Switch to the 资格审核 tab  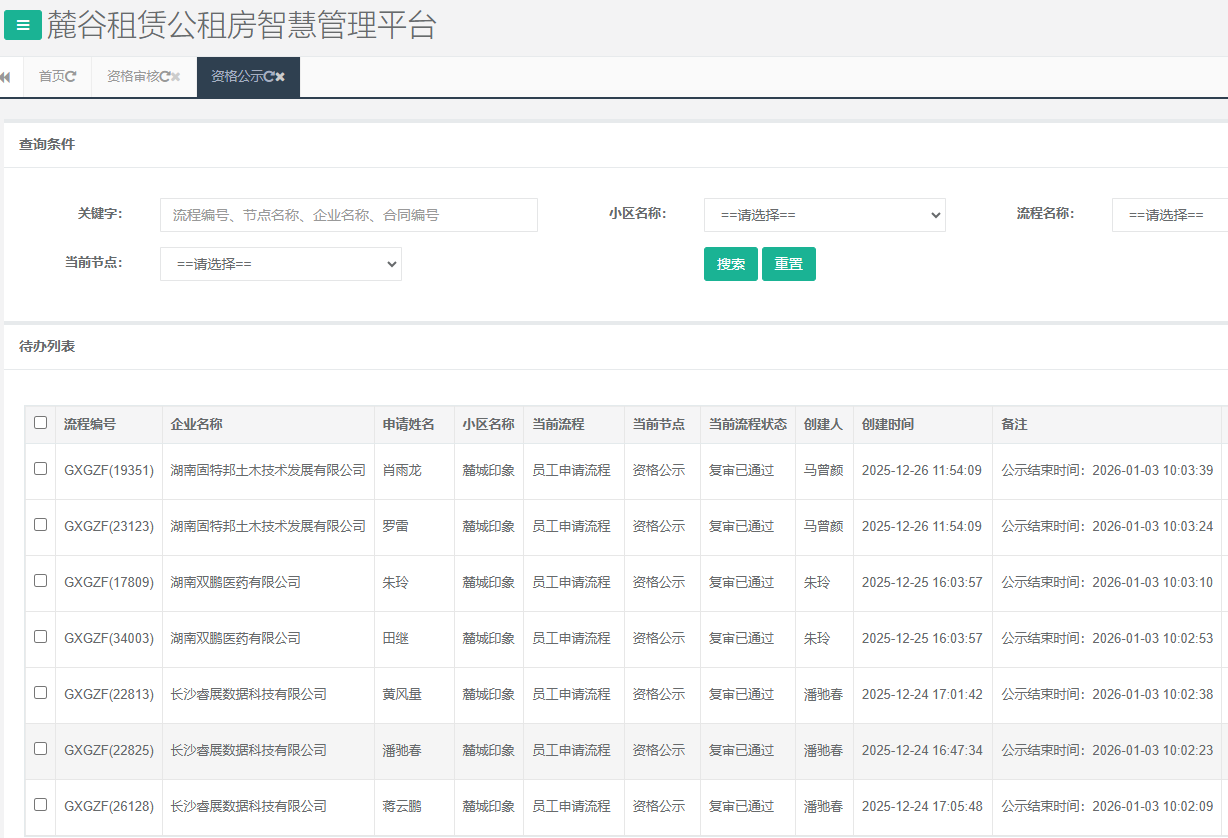(x=132, y=77)
